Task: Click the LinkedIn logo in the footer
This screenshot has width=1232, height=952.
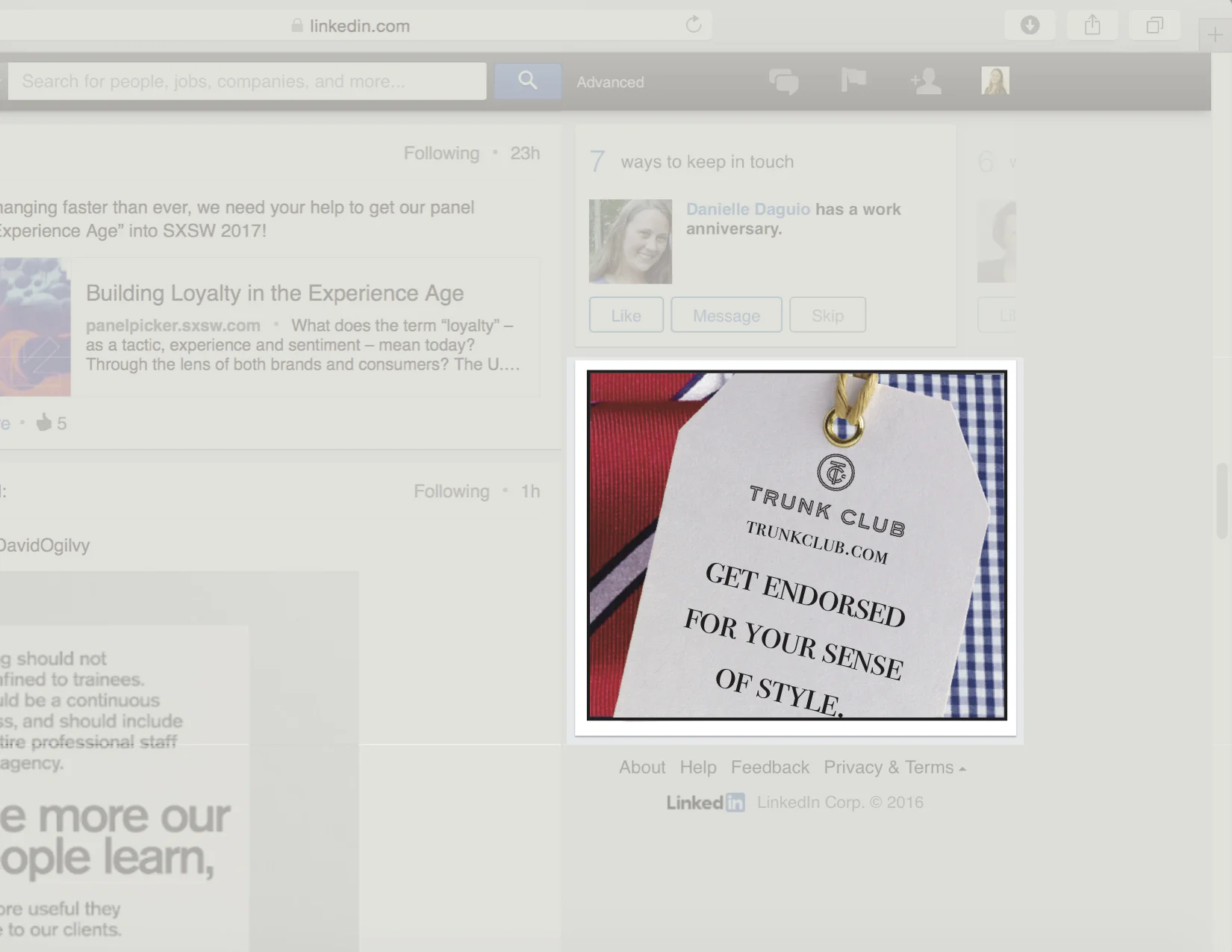Action: 706,802
